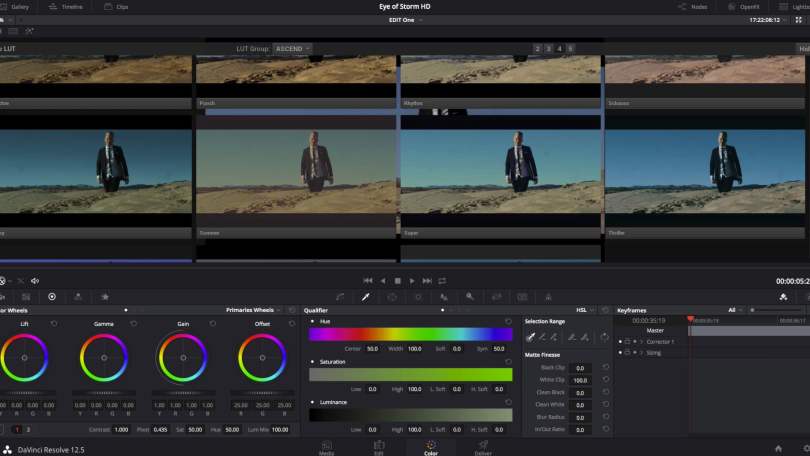Click the White Clip value field
Screen dimensions: 810x456
click(x=580, y=380)
